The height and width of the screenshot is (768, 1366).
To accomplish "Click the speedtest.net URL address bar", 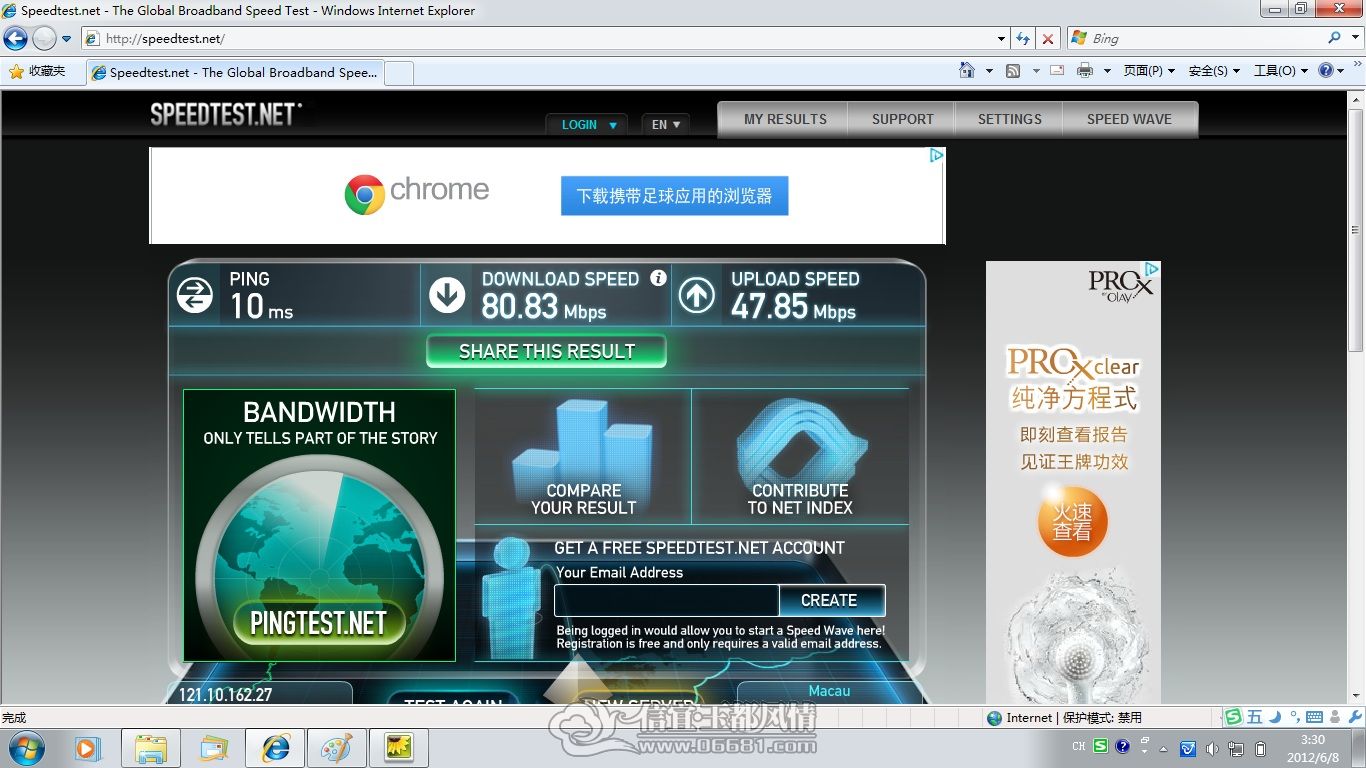I will pos(545,39).
